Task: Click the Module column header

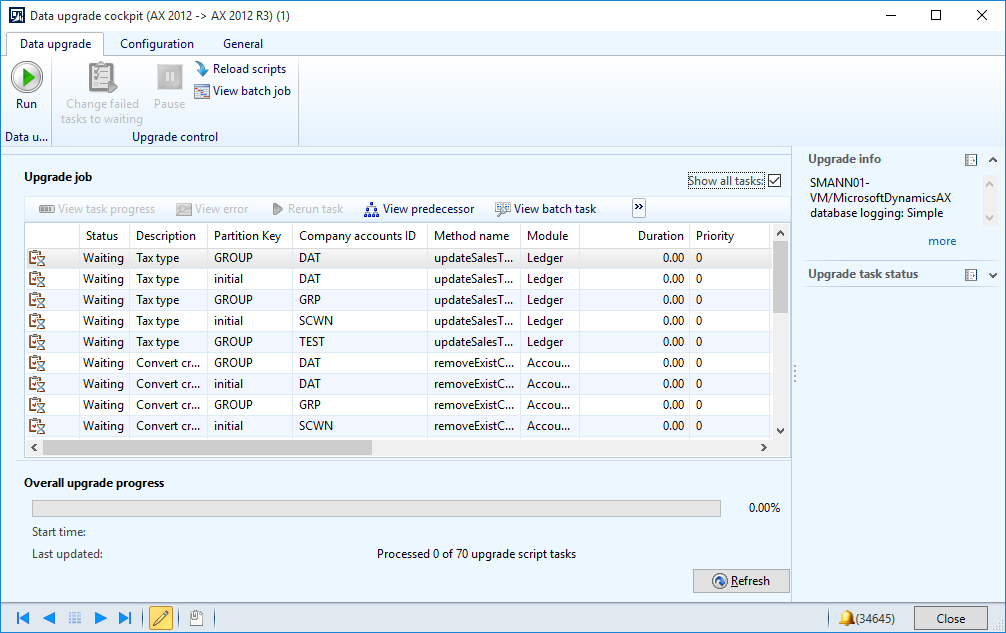Action: pyautogui.click(x=550, y=236)
